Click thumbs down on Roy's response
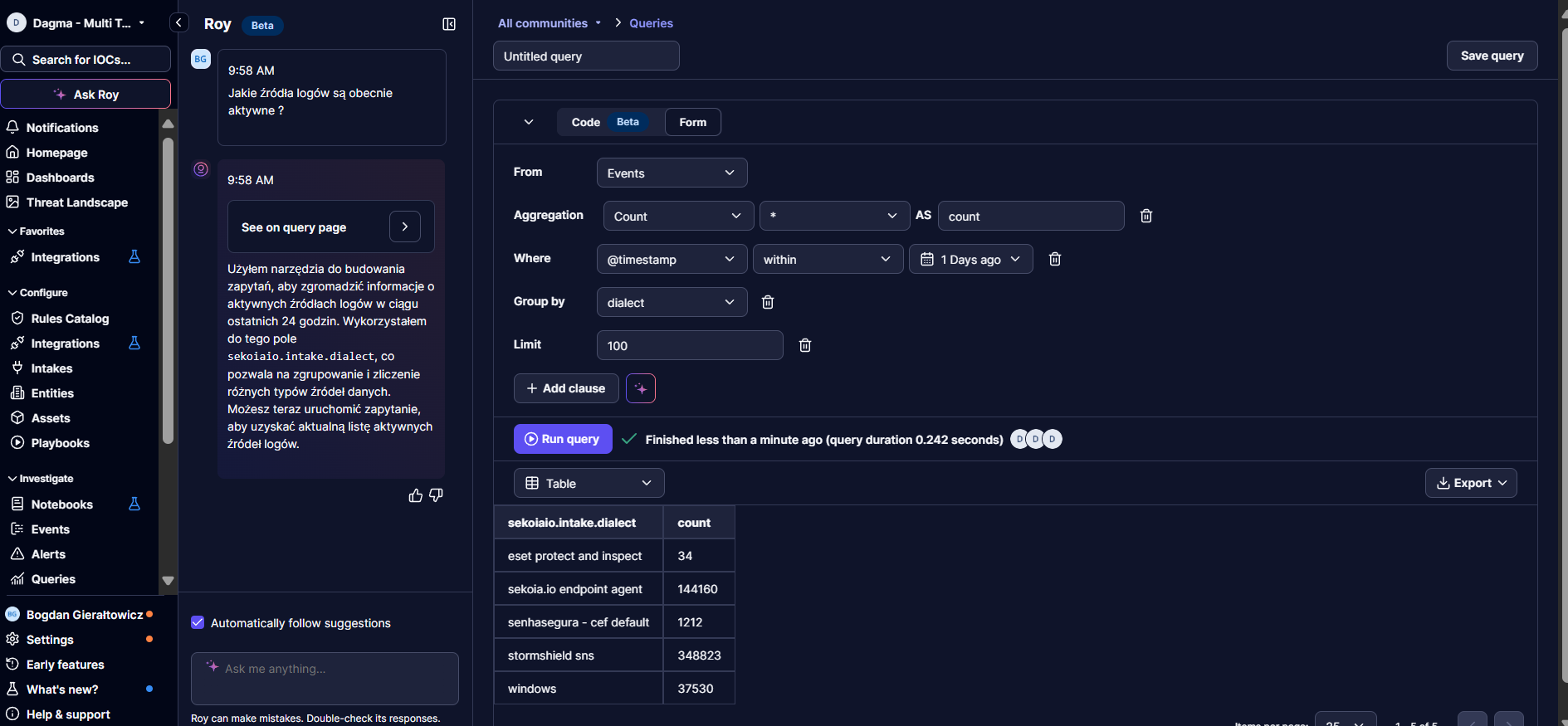The image size is (1568, 726). [x=436, y=495]
